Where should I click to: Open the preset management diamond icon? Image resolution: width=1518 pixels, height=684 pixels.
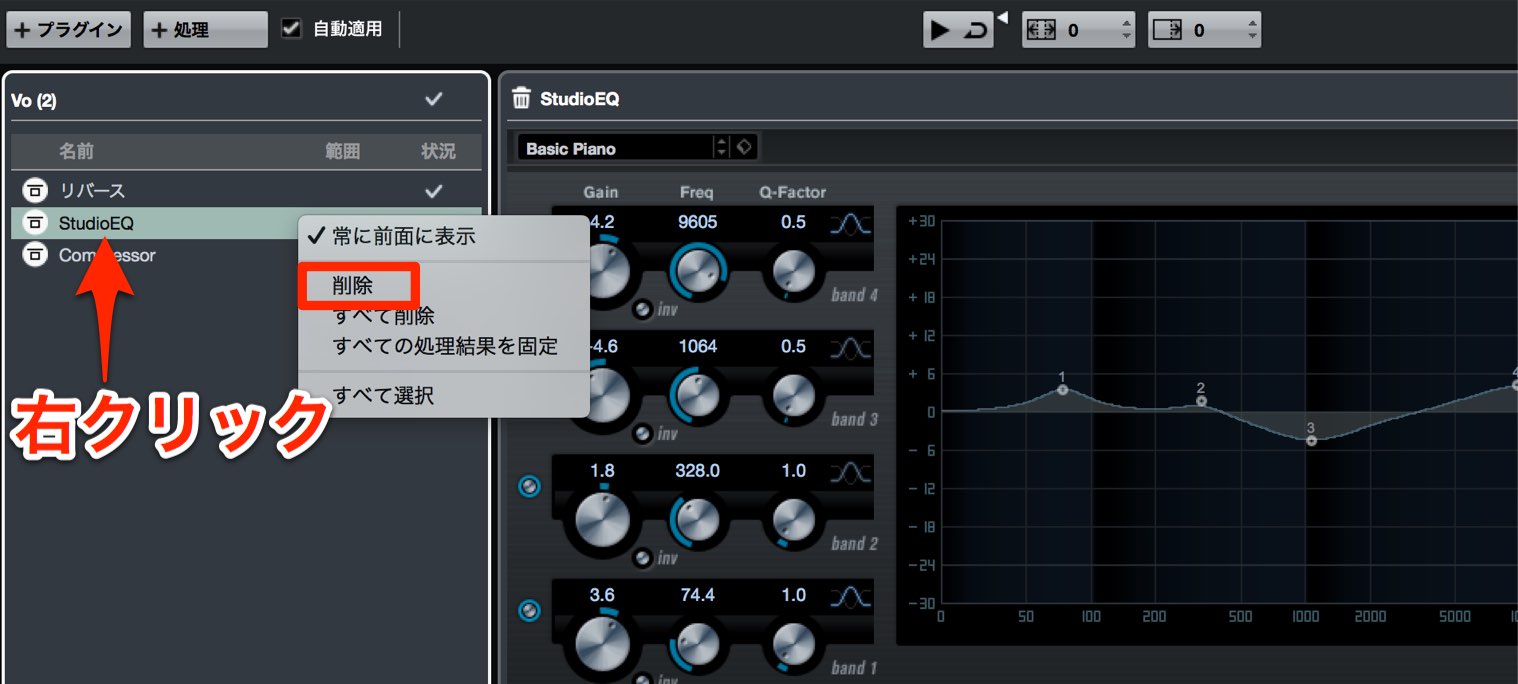click(x=745, y=147)
